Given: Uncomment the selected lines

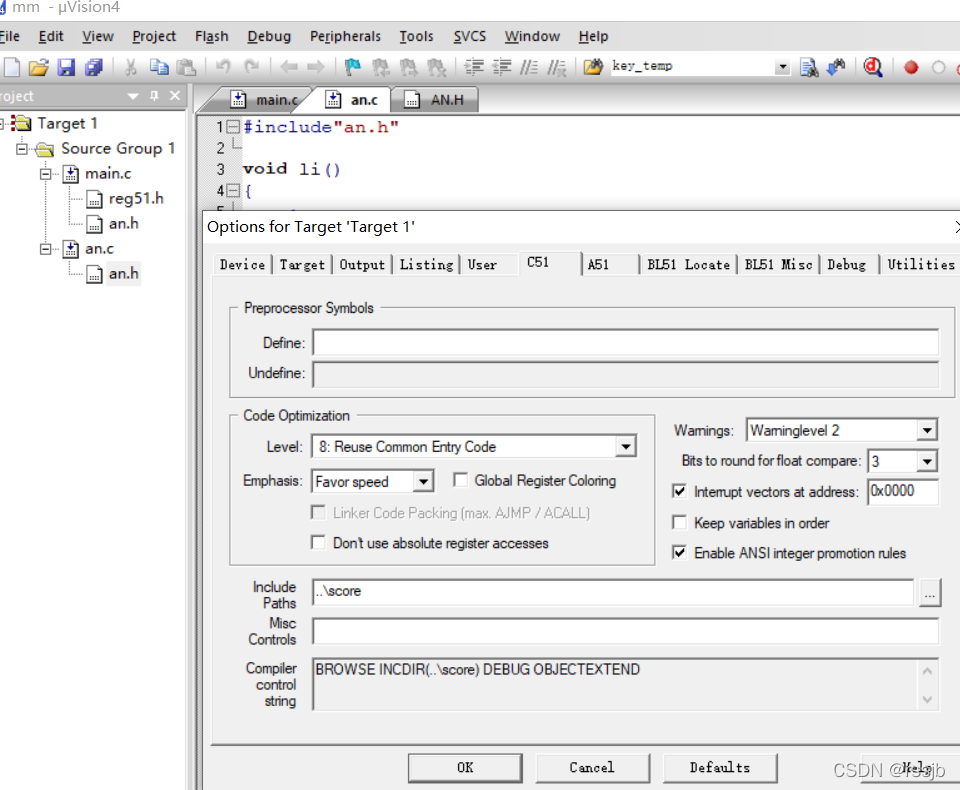Looking at the screenshot, I should point(557,67).
